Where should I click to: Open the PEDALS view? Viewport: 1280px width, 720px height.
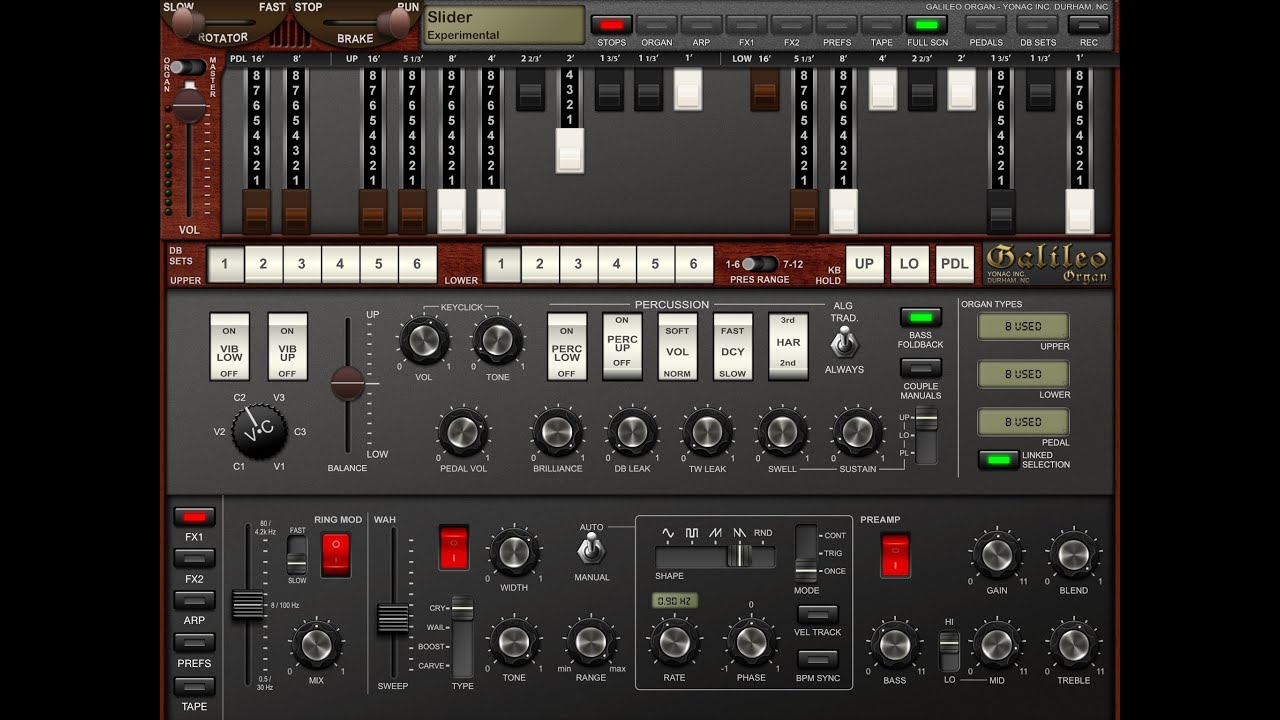tap(986, 25)
